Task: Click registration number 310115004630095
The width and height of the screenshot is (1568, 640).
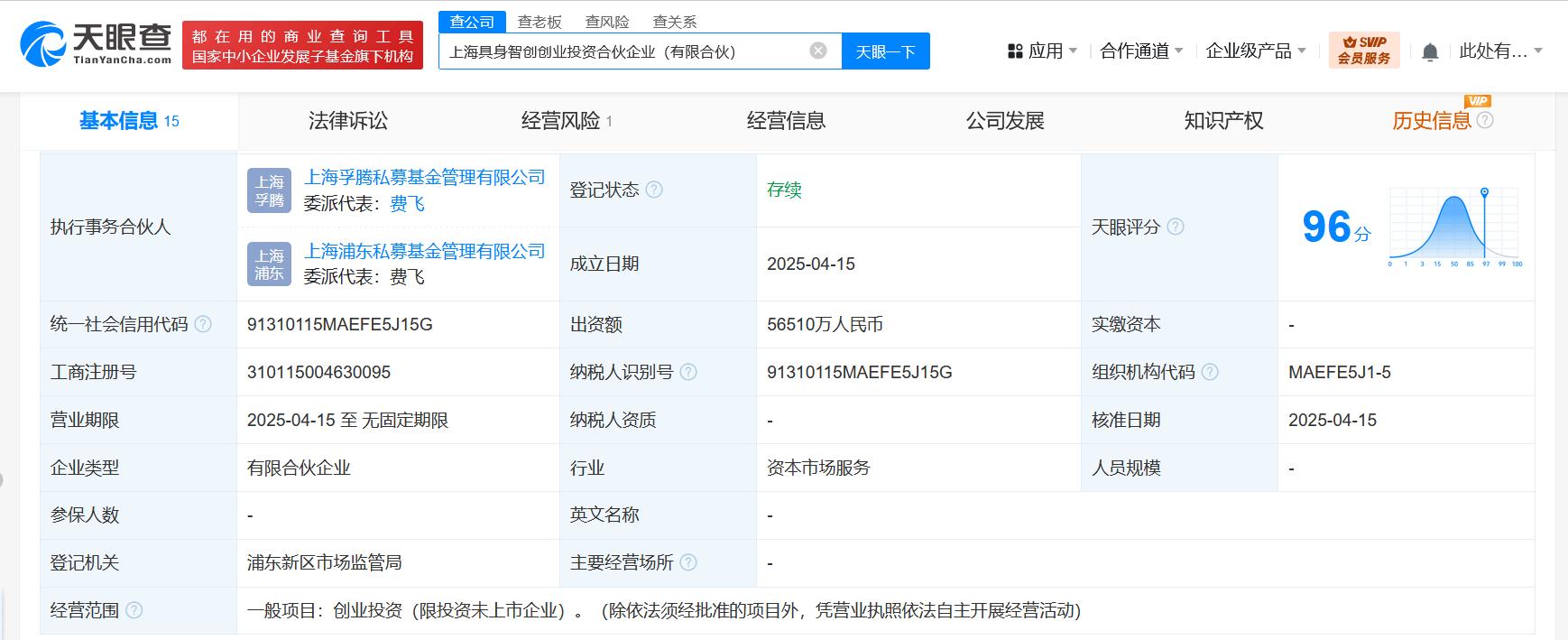Action: tap(318, 372)
